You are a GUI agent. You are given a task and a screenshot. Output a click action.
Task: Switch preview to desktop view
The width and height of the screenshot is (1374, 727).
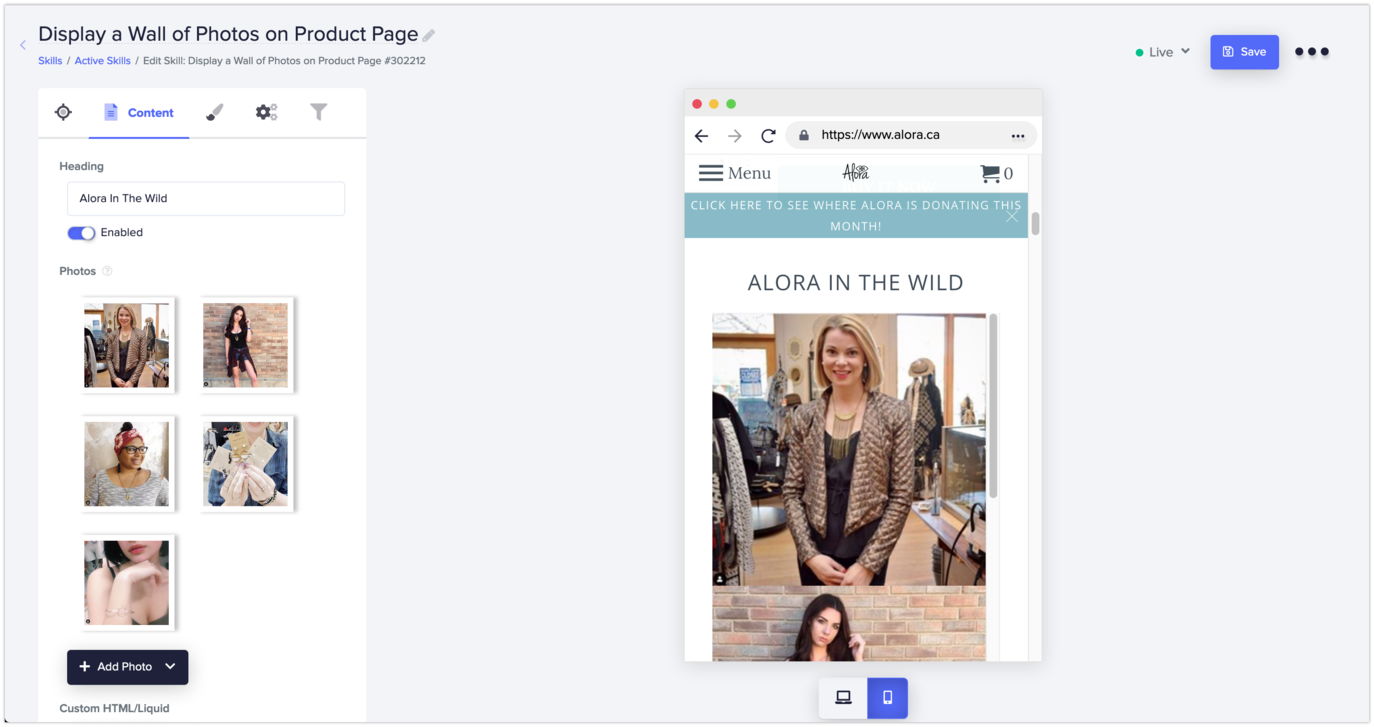[x=843, y=697]
